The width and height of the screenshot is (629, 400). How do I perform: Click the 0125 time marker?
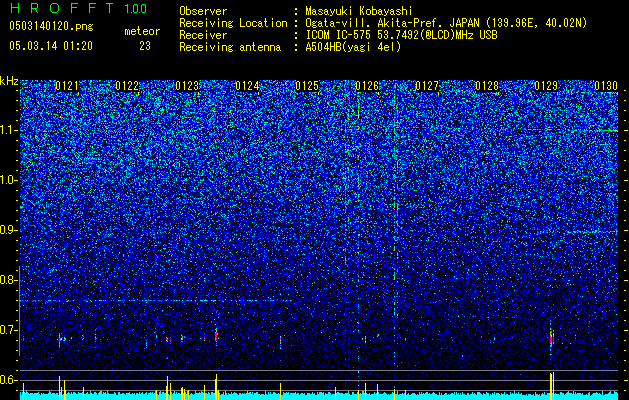307,86
